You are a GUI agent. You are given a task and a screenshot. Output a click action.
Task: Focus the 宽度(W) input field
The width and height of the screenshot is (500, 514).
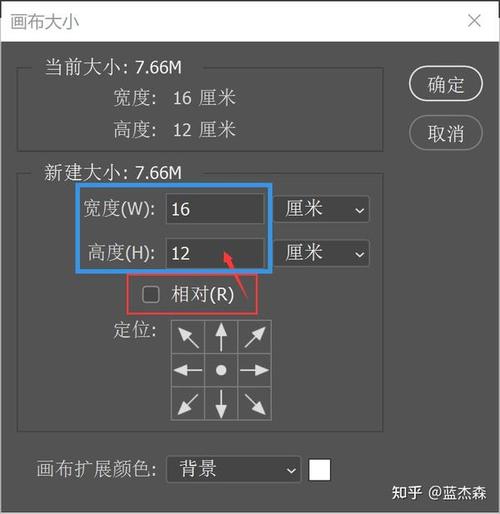(215, 209)
